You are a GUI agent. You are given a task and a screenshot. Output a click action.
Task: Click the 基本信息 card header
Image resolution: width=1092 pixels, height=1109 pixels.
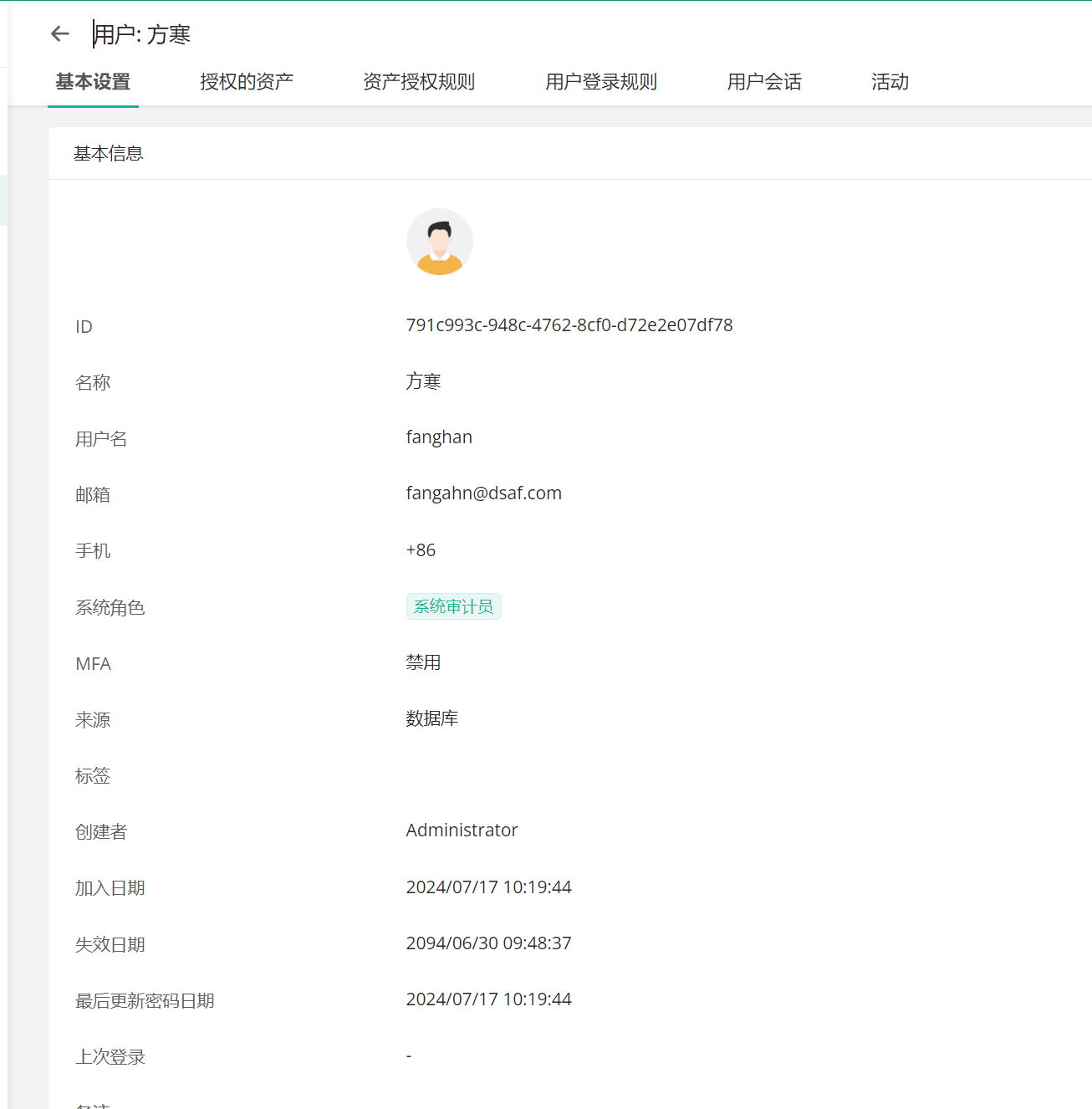109,154
